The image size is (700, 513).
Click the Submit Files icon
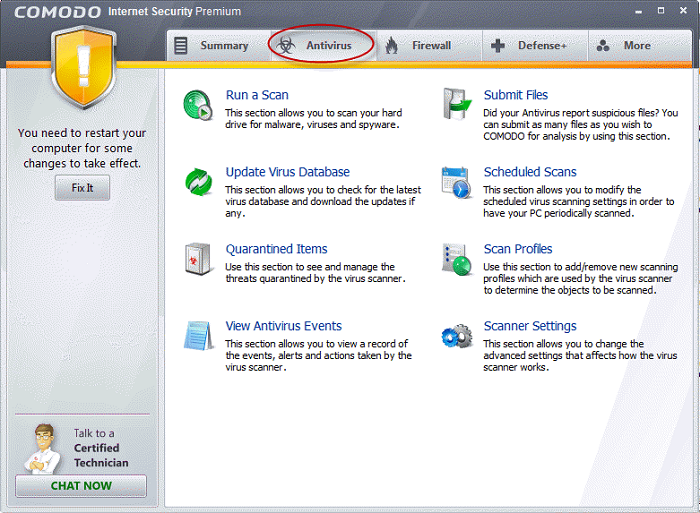[457, 105]
